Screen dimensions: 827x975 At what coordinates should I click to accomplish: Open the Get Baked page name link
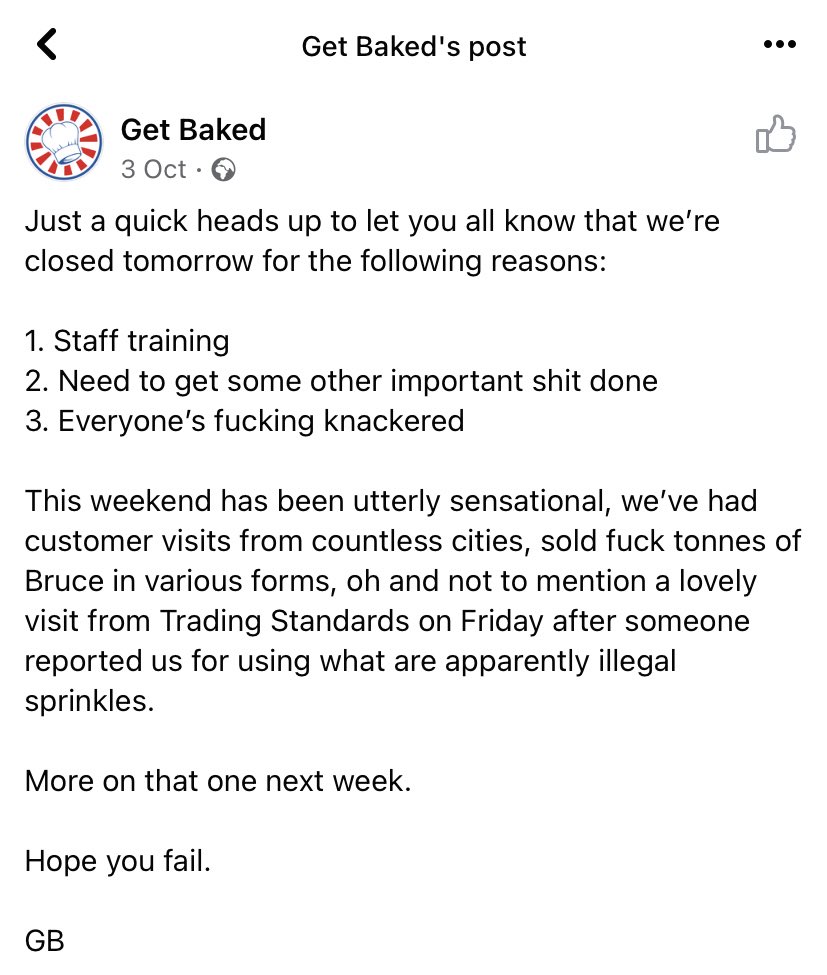click(x=193, y=130)
